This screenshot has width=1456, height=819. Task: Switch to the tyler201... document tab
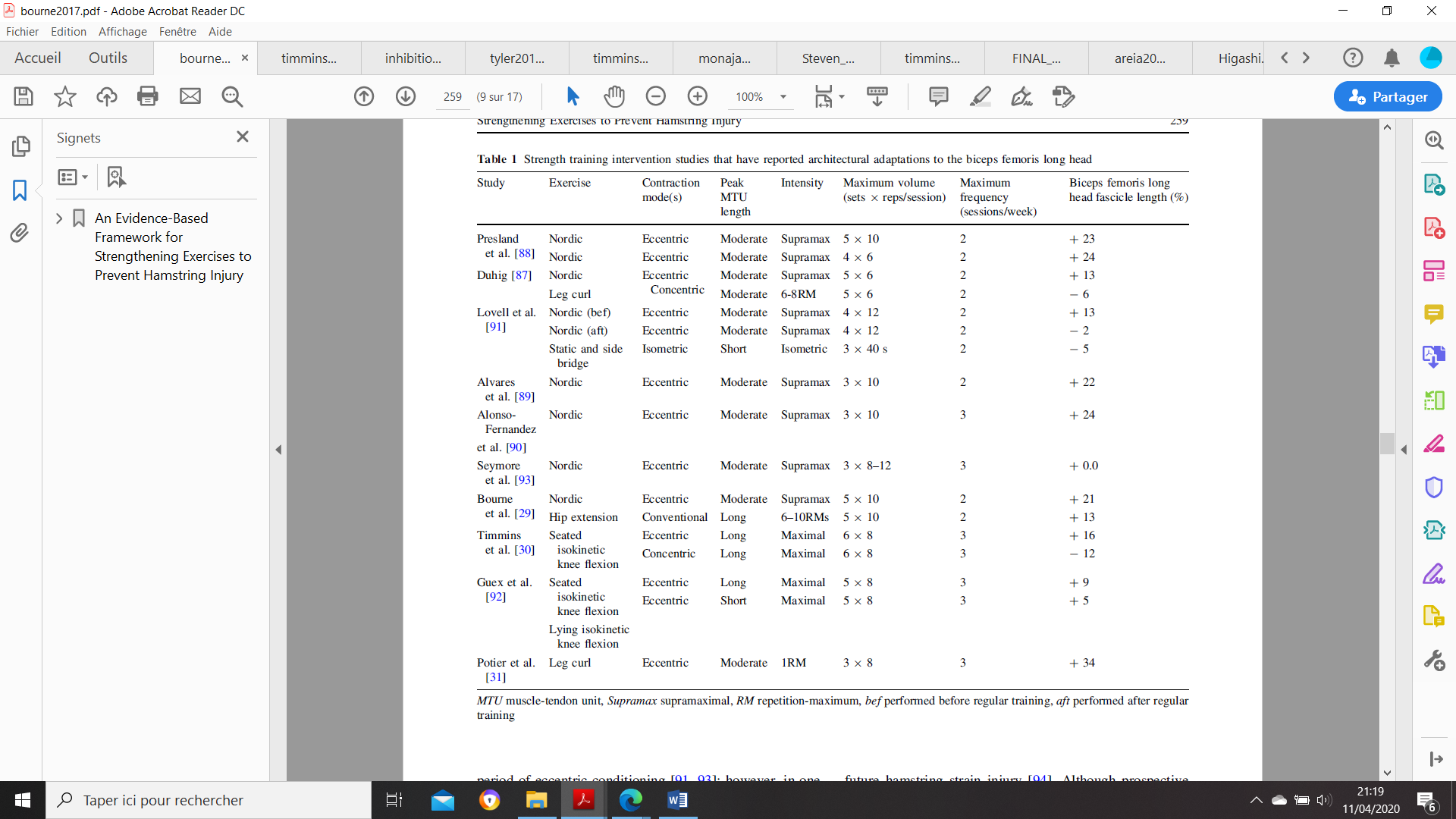[517, 58]
